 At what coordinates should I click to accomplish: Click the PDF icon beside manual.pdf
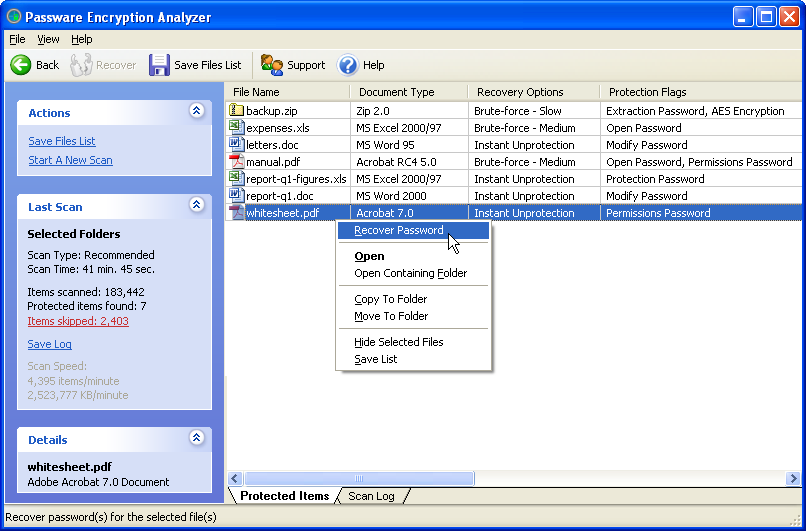pyautogui.click(x=236, y=161)
